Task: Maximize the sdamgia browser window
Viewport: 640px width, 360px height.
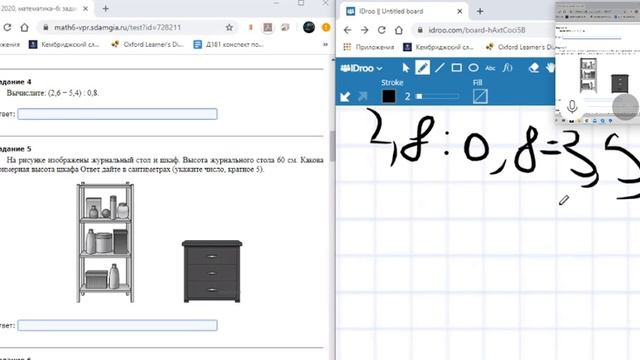Action: [301, 3]
